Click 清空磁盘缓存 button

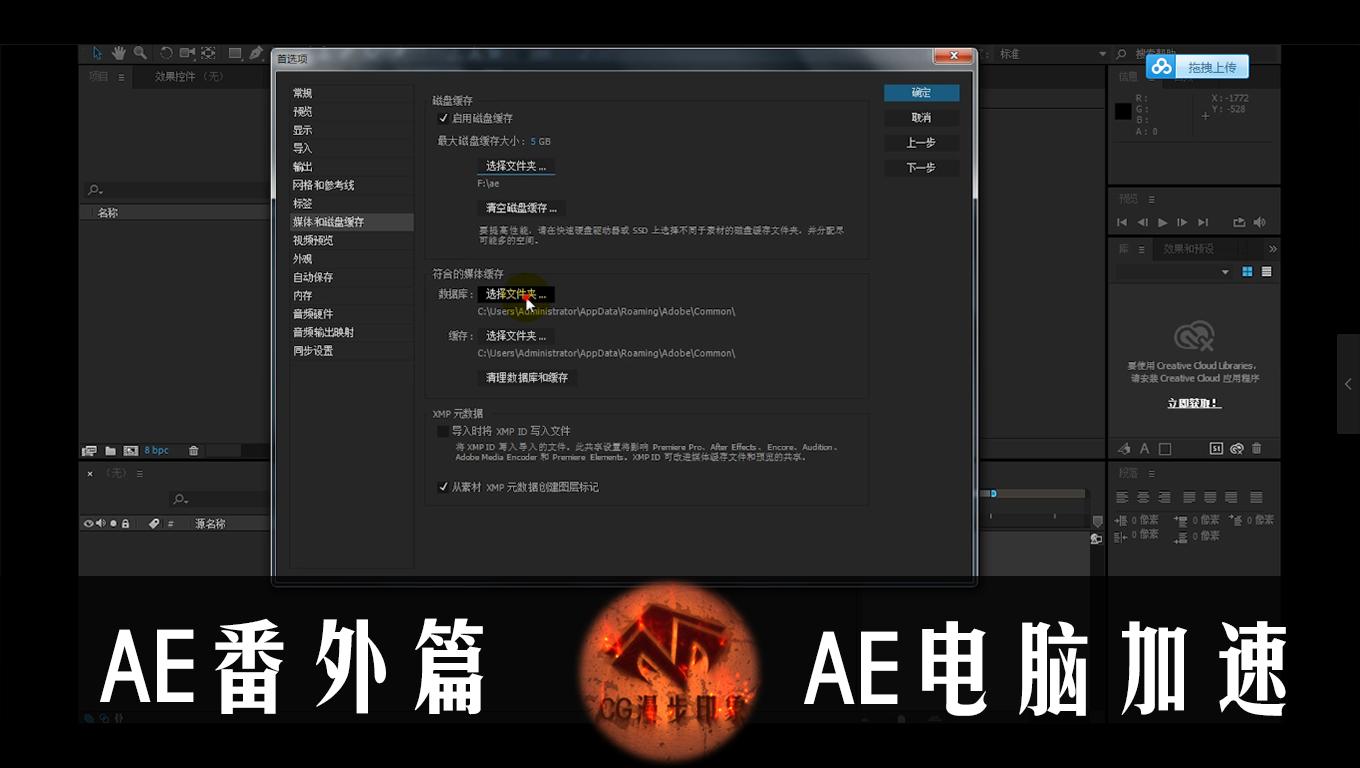(x=521, y=208)
